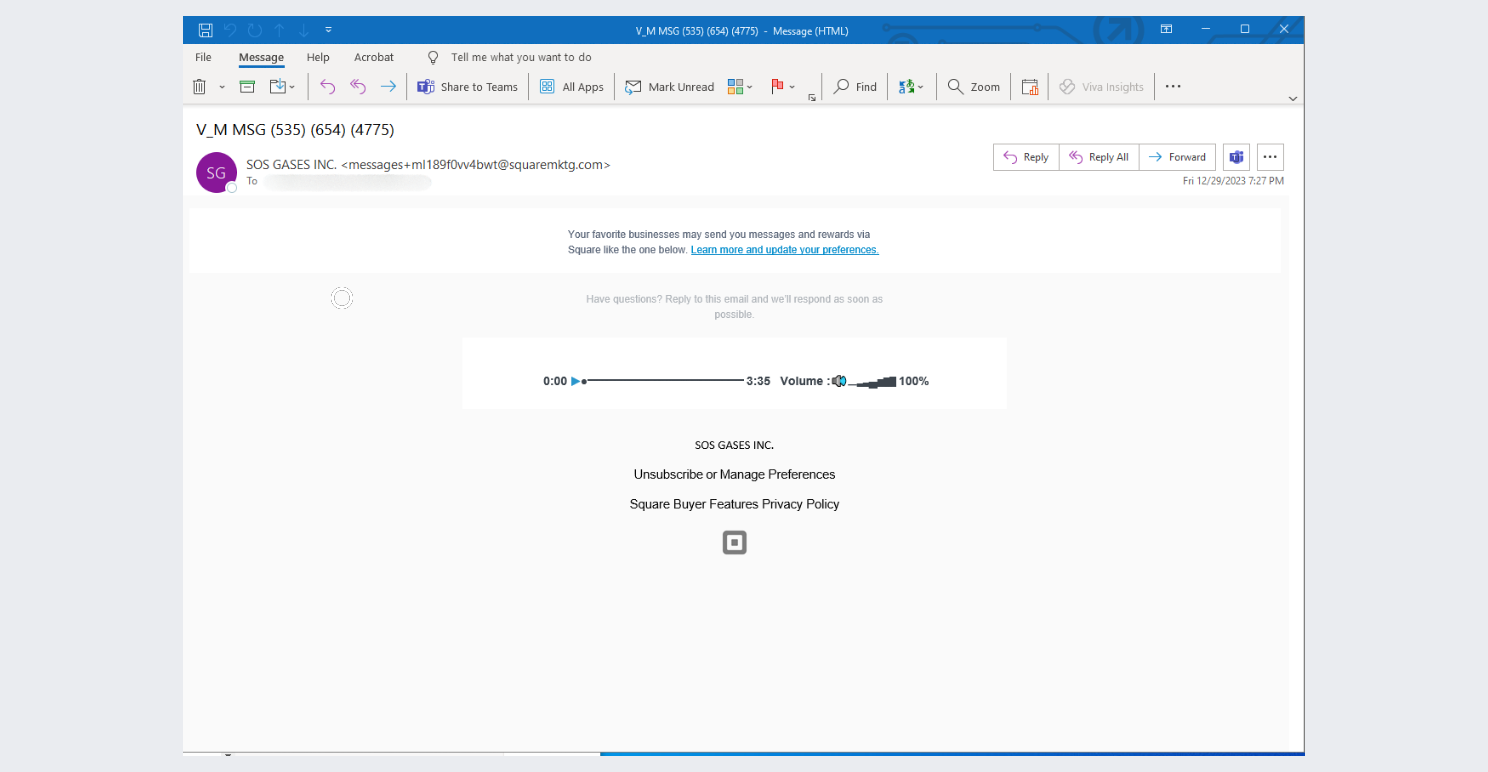Go to the next item with the down arrow
The height and width of the screenshot is (772, 1488).
[304, 30]
